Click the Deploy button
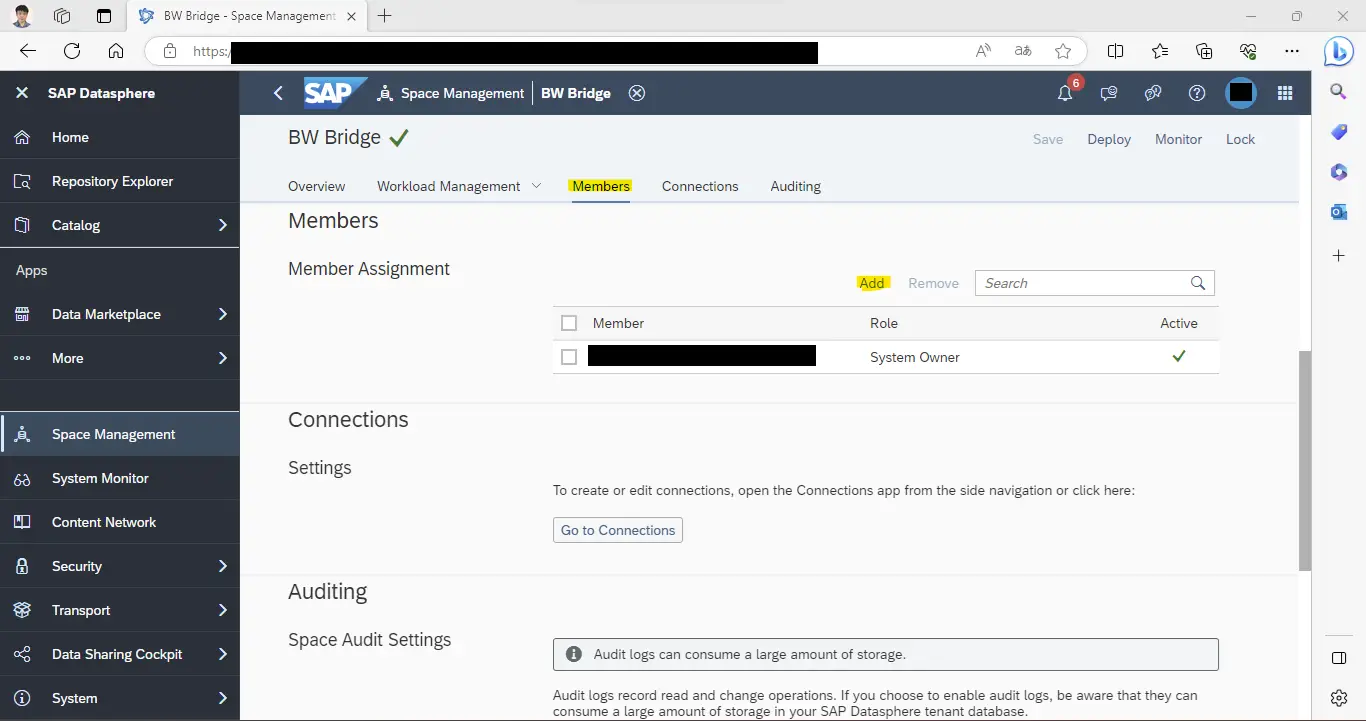 (1109, 139)
